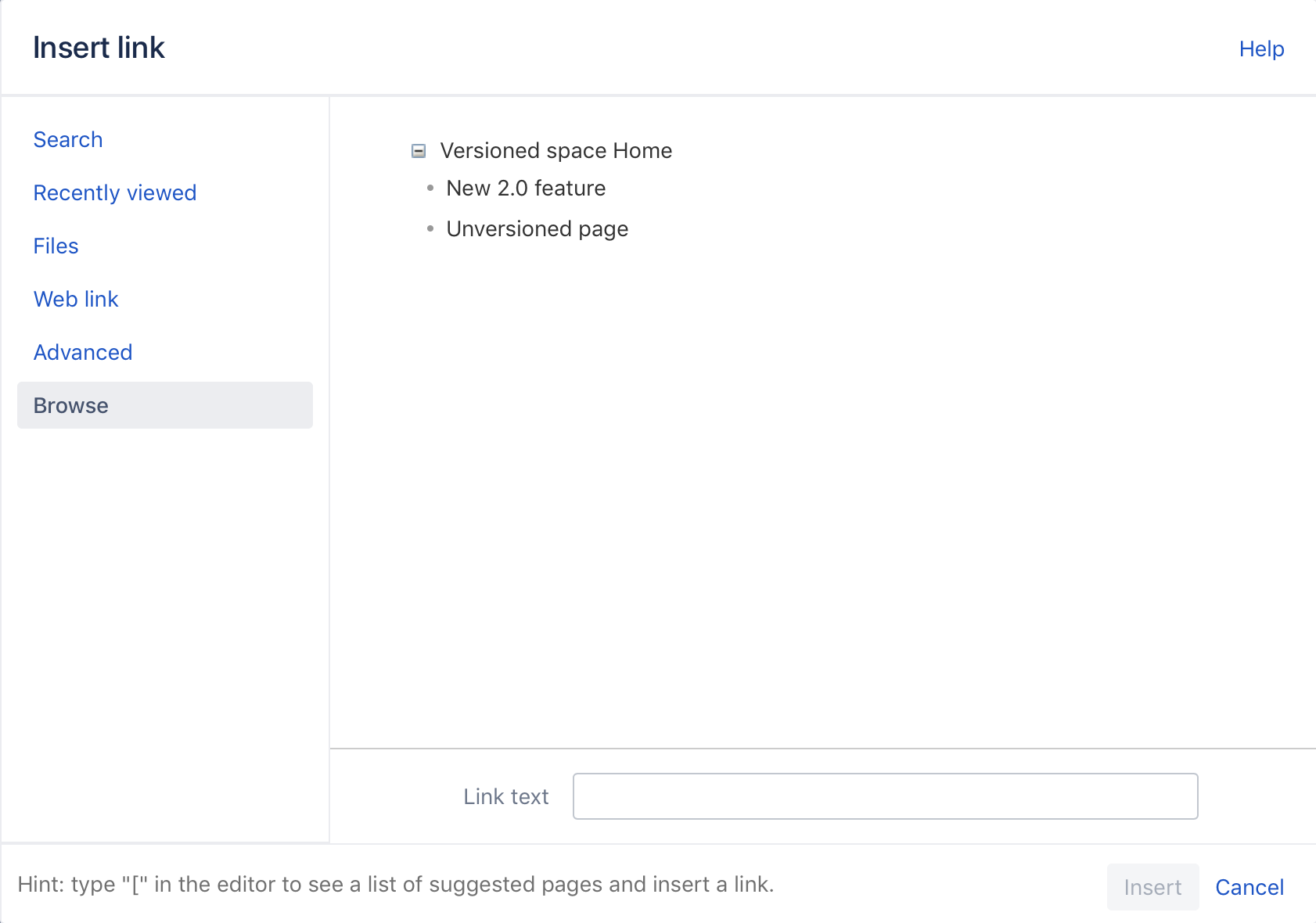
Task: Select the New 2.0 feature page
Action: (526, 189)
